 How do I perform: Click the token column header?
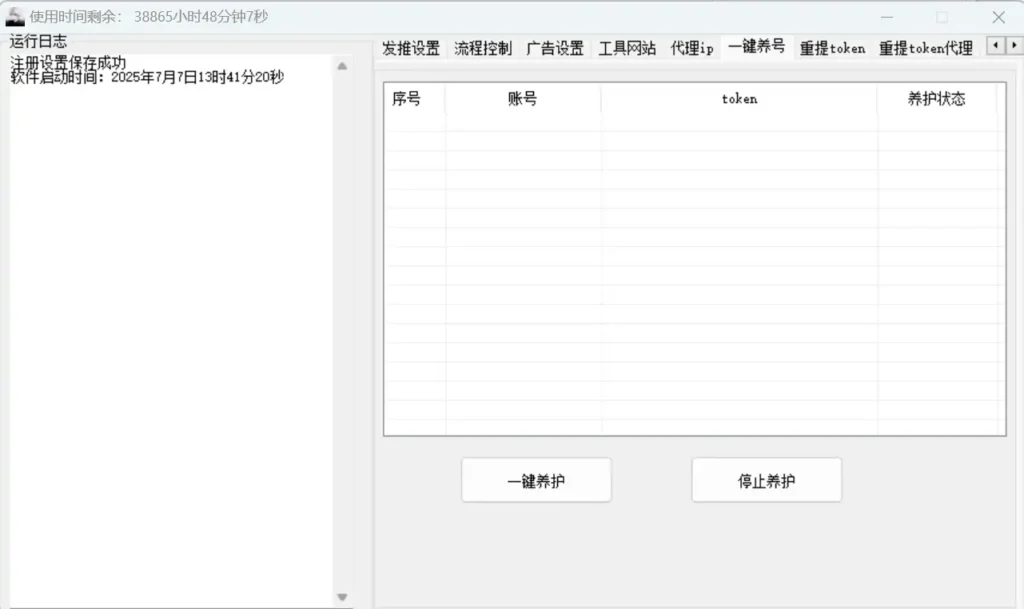[739, 99]
